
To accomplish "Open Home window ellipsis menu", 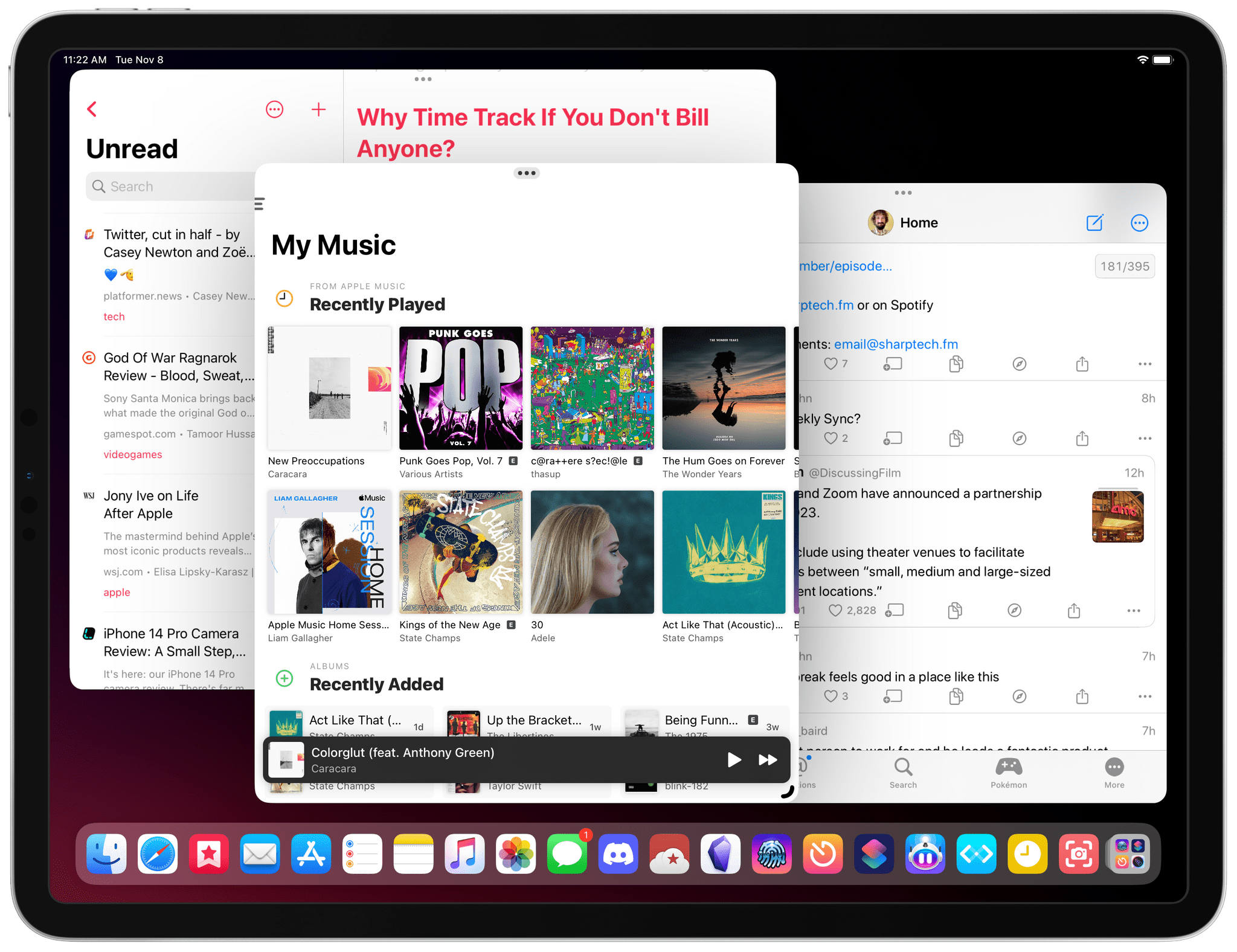I will [x=1139, y=223].
